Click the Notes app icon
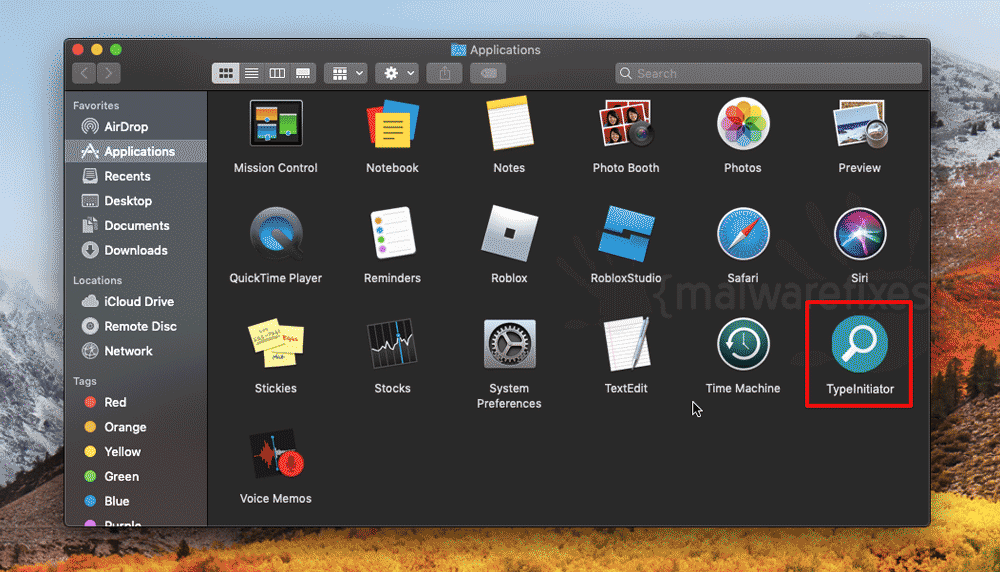This screenshot has width=1000, height=572. point(509,123)
